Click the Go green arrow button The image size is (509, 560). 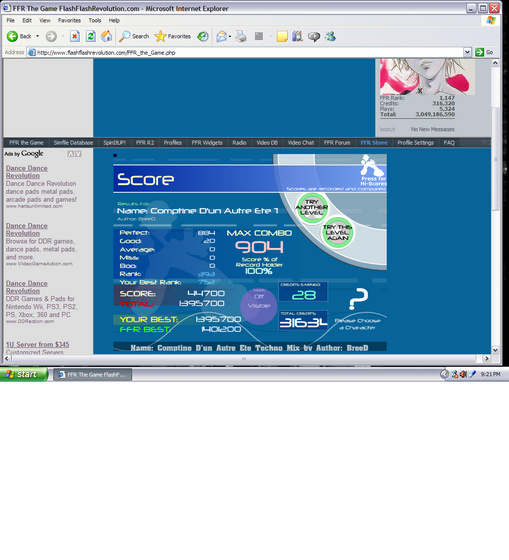(x=479, y=52)
